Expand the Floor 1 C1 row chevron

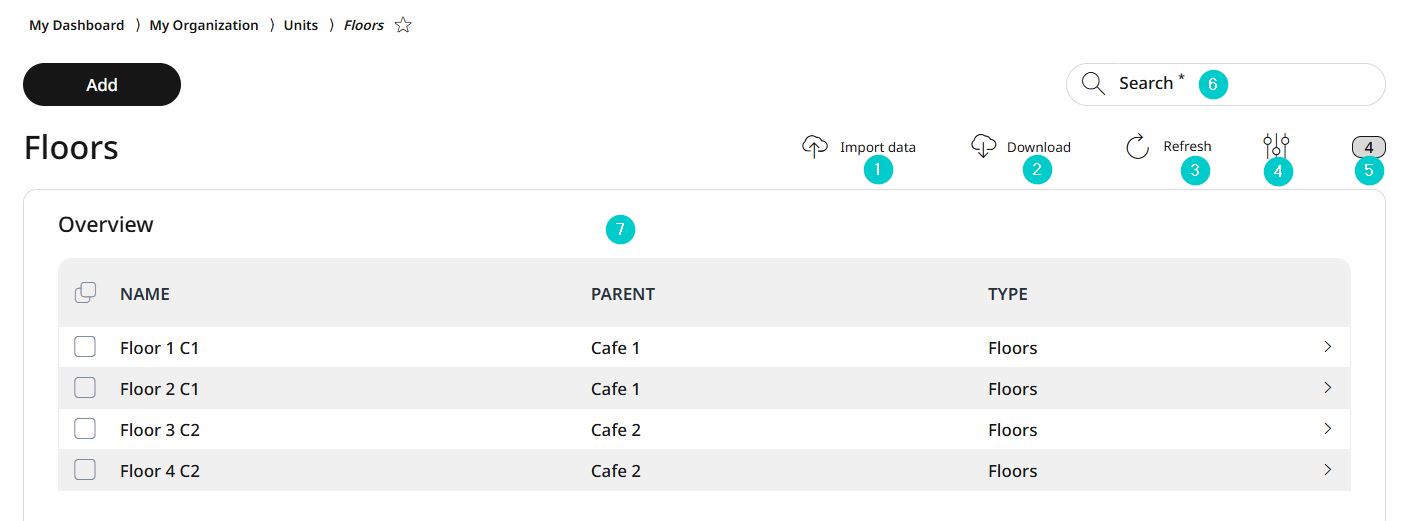[1327, 347]
